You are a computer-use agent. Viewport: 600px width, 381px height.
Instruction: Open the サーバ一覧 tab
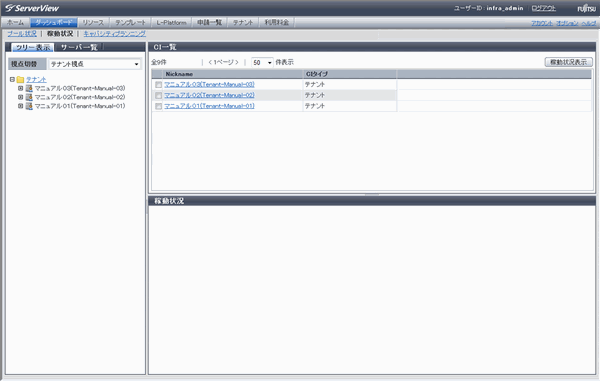[x=79, y=47]
